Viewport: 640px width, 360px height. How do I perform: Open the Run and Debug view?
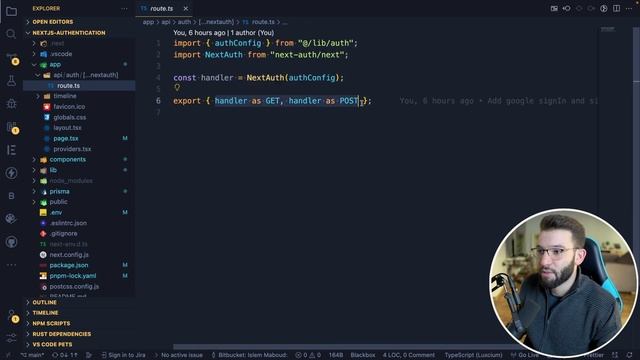pos(11,103)
